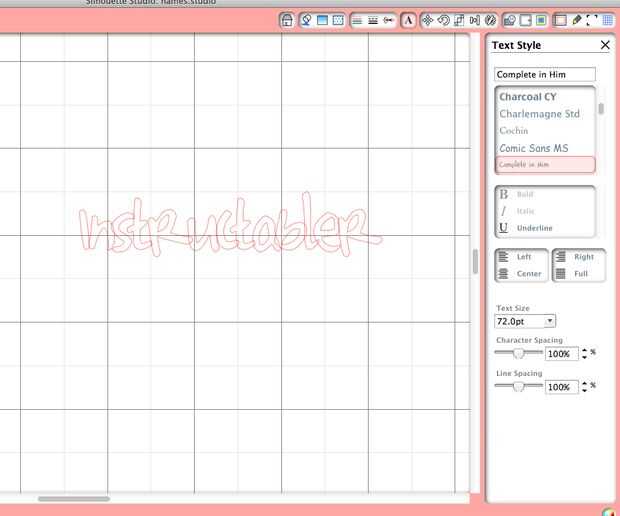620x516 pixels.
Task: Open the Page settings window icon
Action: tap(560, 20)
